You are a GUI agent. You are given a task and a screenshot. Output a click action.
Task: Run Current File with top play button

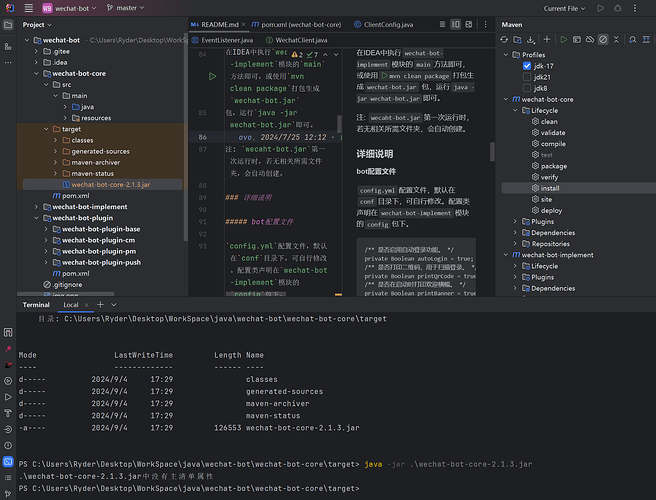click(x=600, y=8)
